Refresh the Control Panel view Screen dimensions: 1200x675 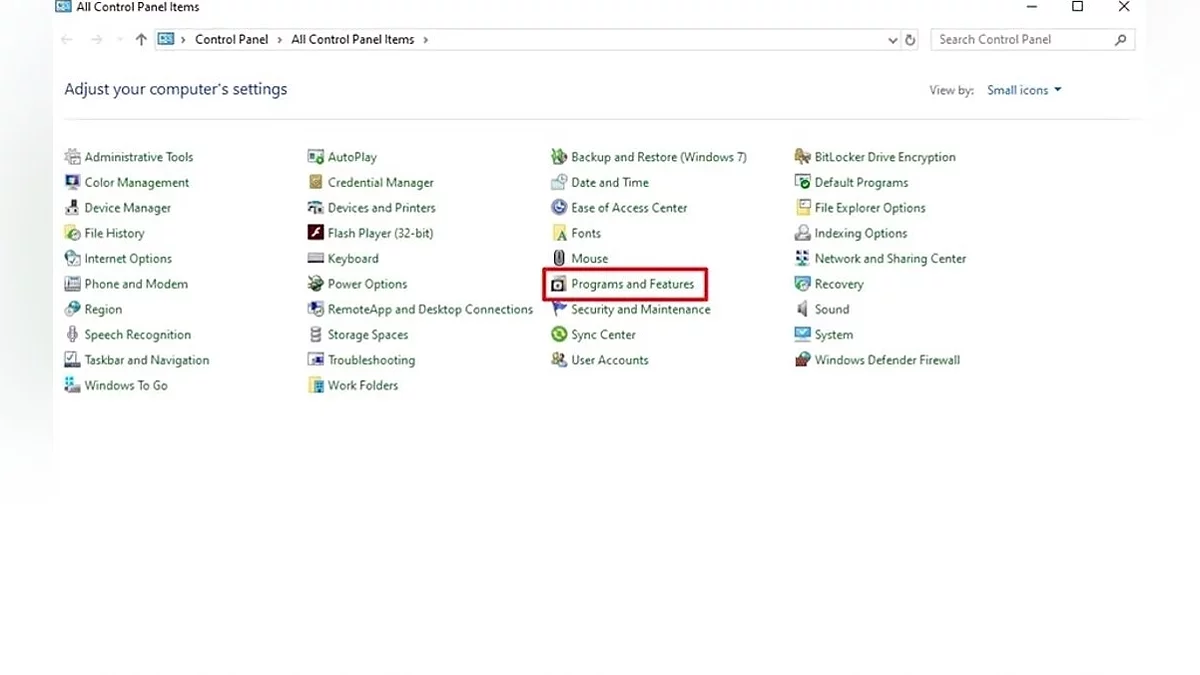click(910, 40)
